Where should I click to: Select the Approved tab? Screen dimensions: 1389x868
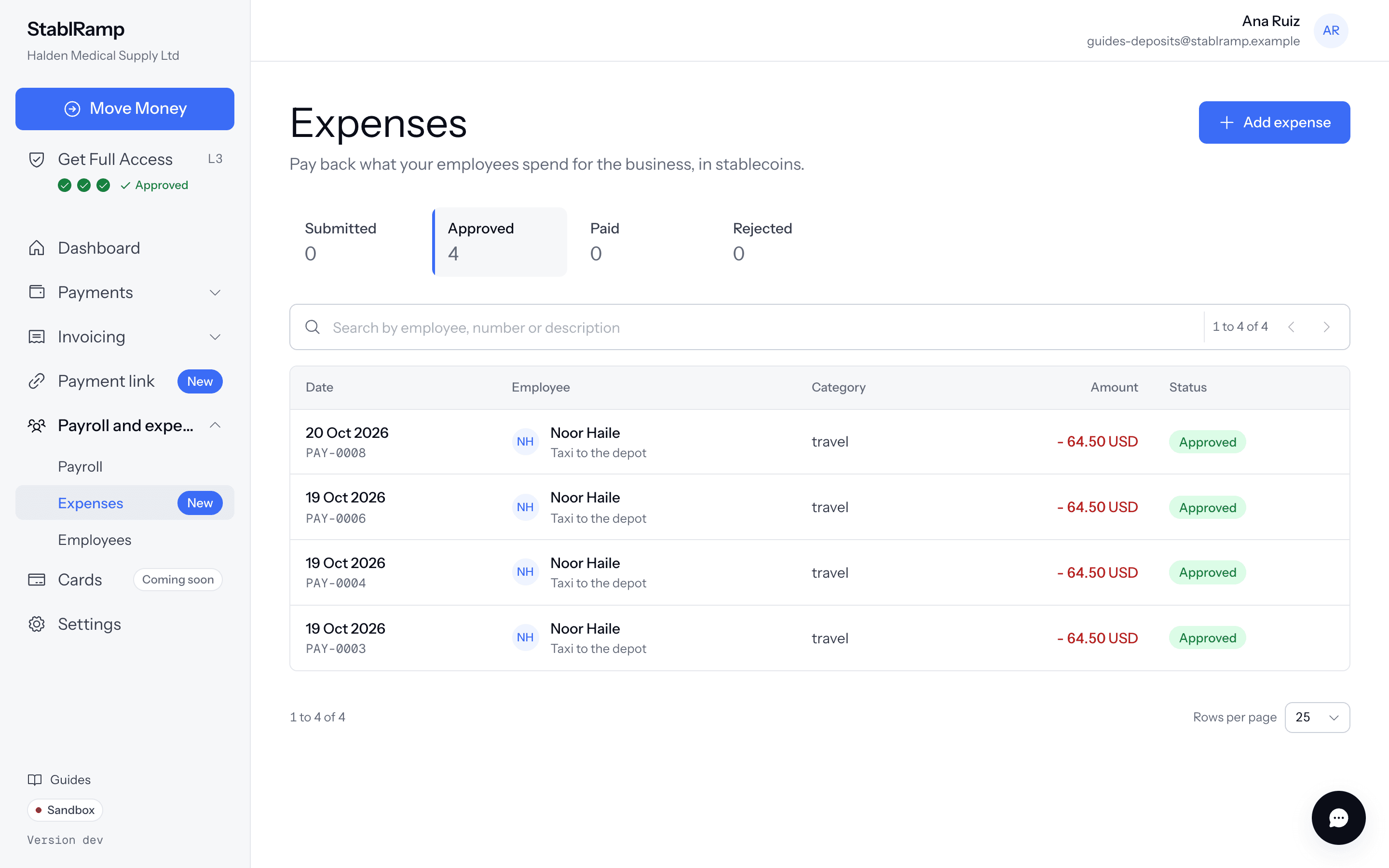click(x=499, y=242)
